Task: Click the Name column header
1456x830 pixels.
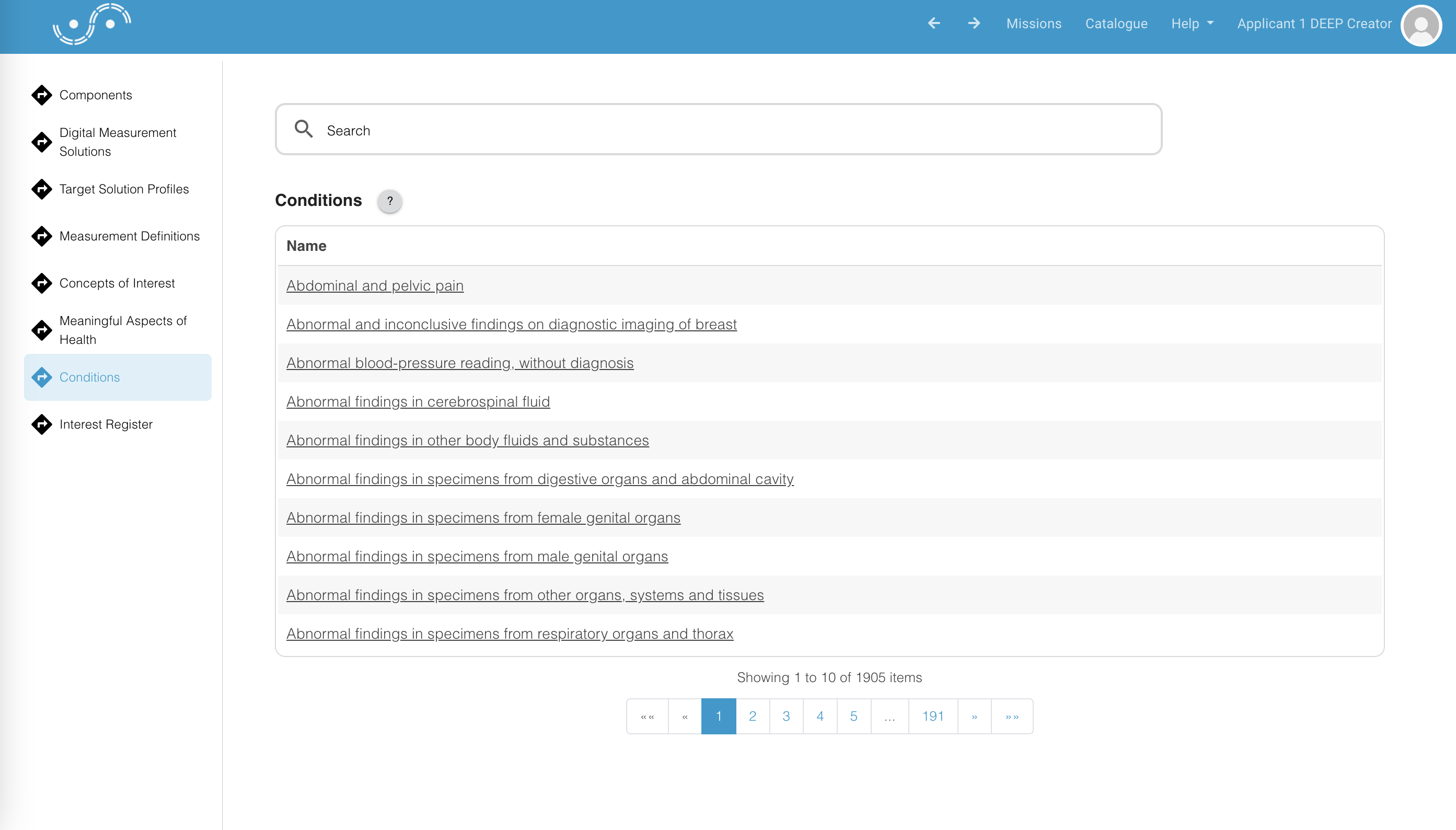Action: [x=307, y=246]
